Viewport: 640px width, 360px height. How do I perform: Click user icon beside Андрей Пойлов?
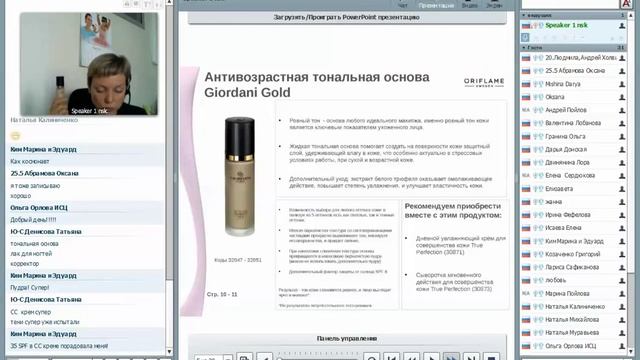tap(622, 110)
